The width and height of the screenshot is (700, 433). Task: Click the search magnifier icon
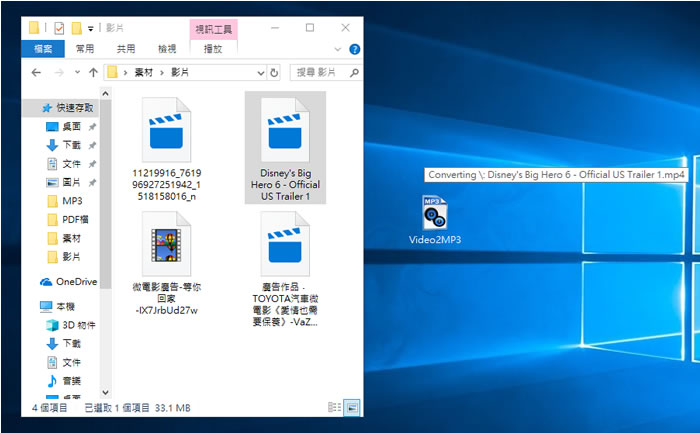click(x=354, y=72)
